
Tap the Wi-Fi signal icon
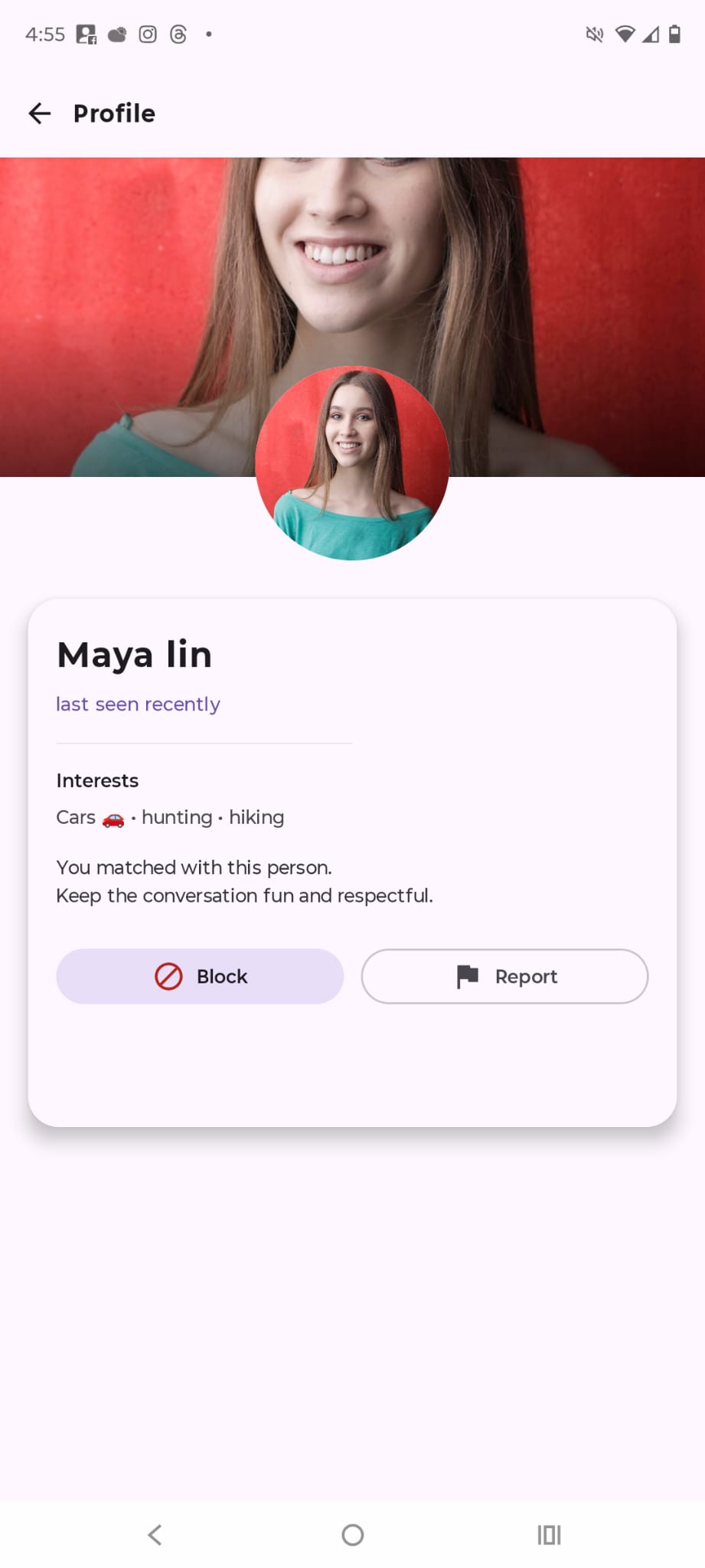625,34
